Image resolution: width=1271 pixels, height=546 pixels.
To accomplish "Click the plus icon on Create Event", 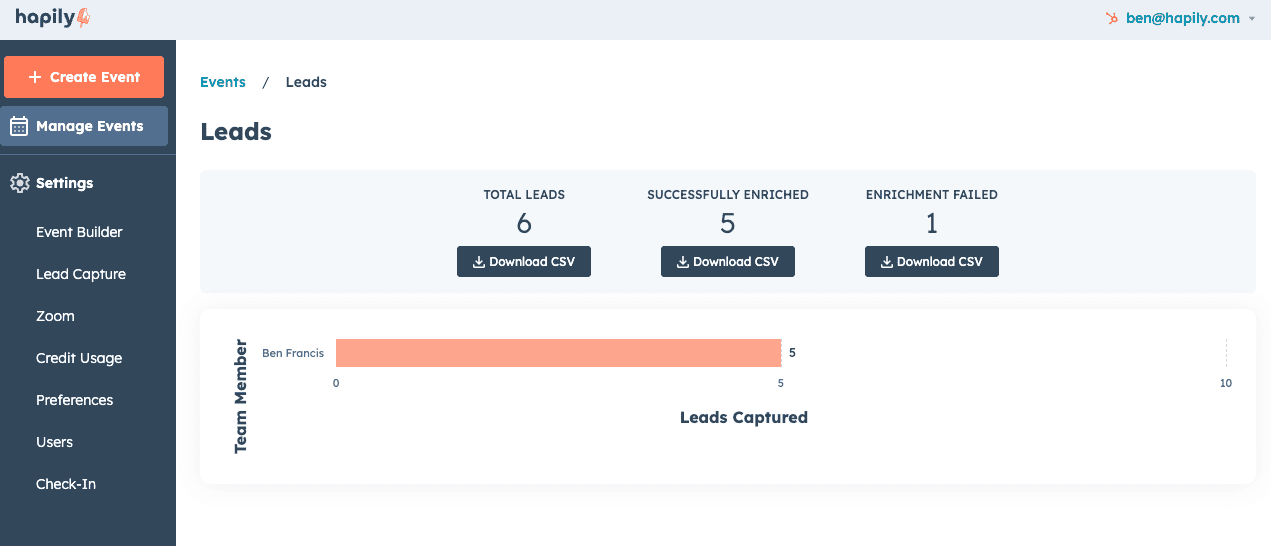I will [35, 77].
